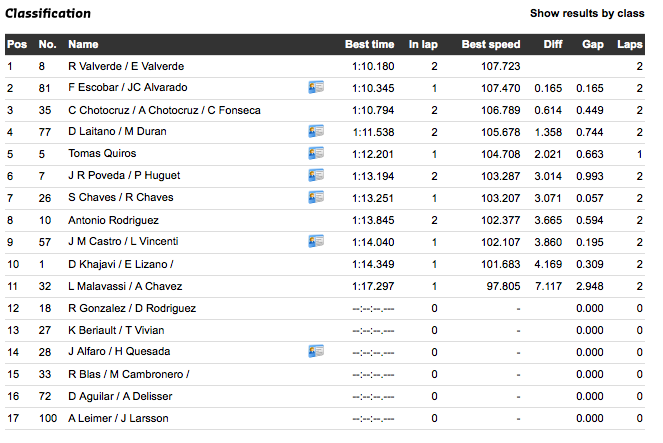
Task: Open the profile card icon for D Laitano / M Duran
Action: [315, 132]
